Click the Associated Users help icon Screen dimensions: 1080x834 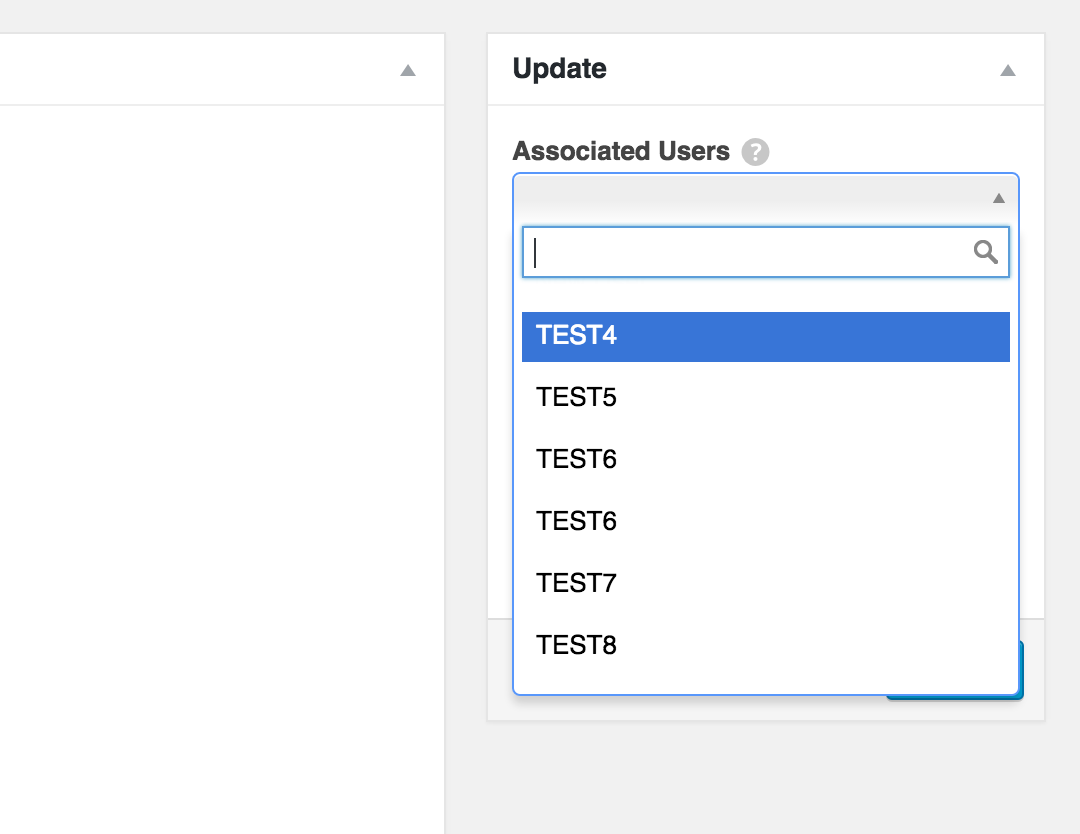(x=757, y=152)
